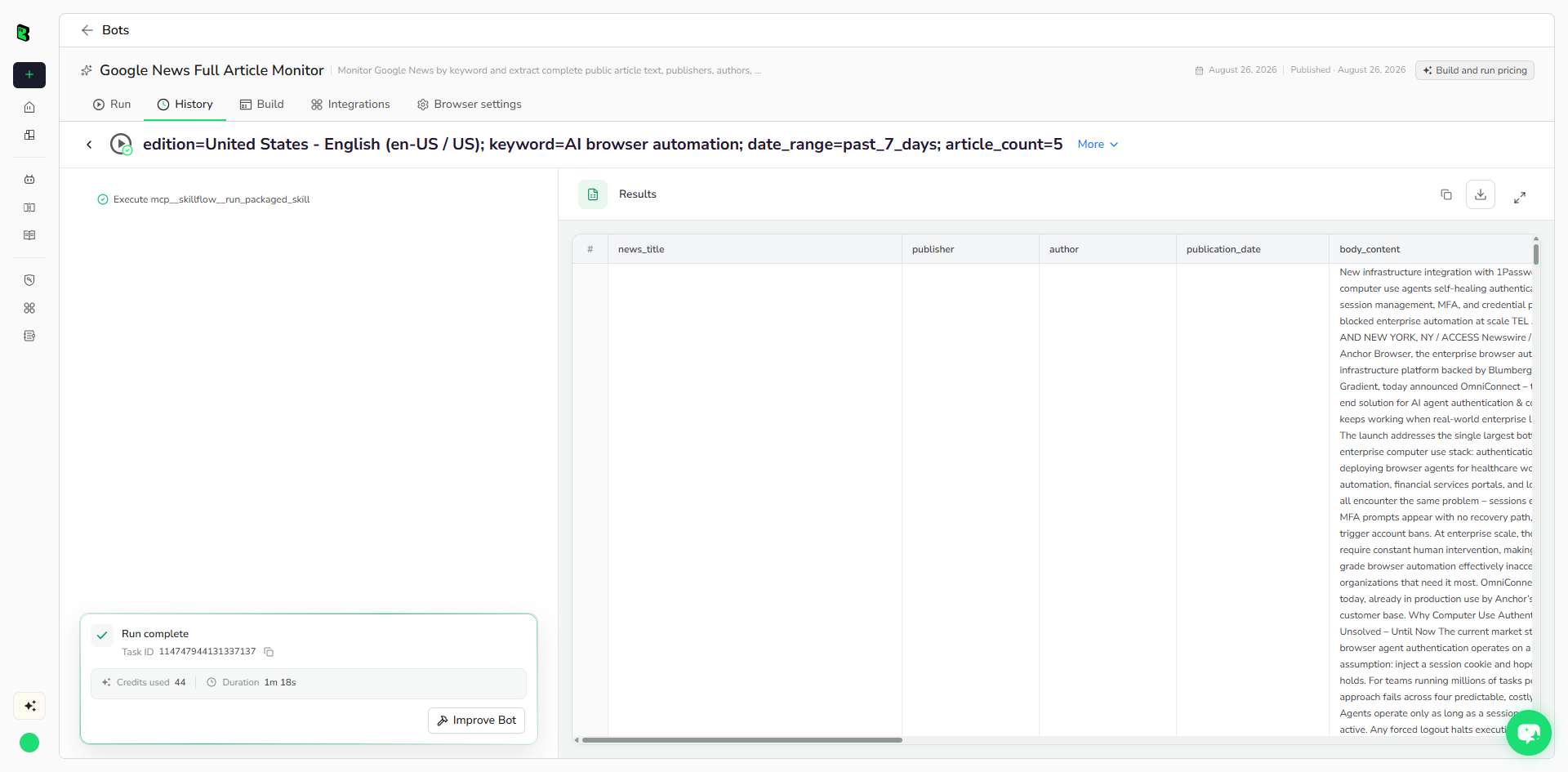The width and height of the screenshot is (1568, 772).
Task: Click the back chevron beside run title
Action: coord(89,145)
